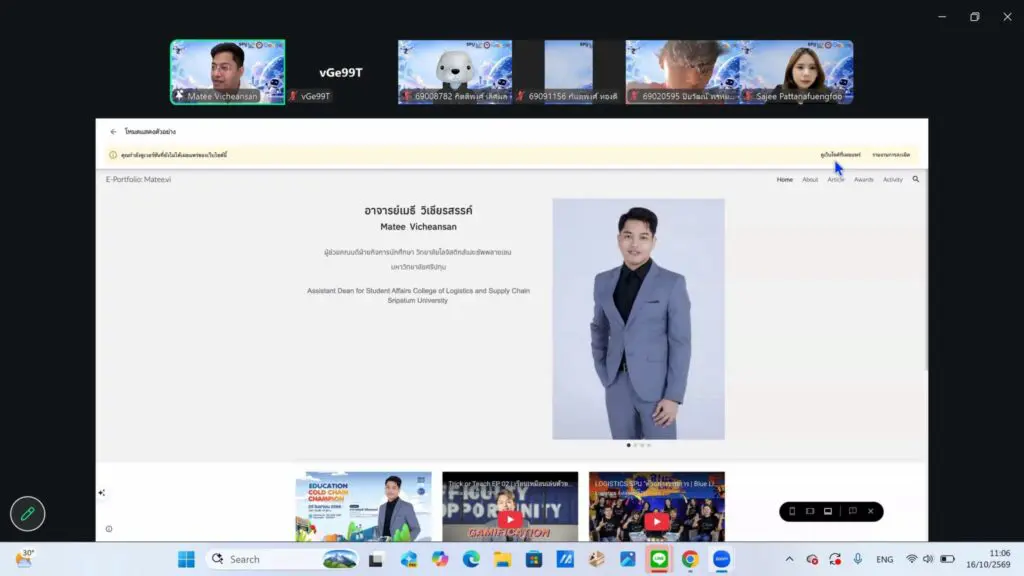Switch preview to phone view

792,511
